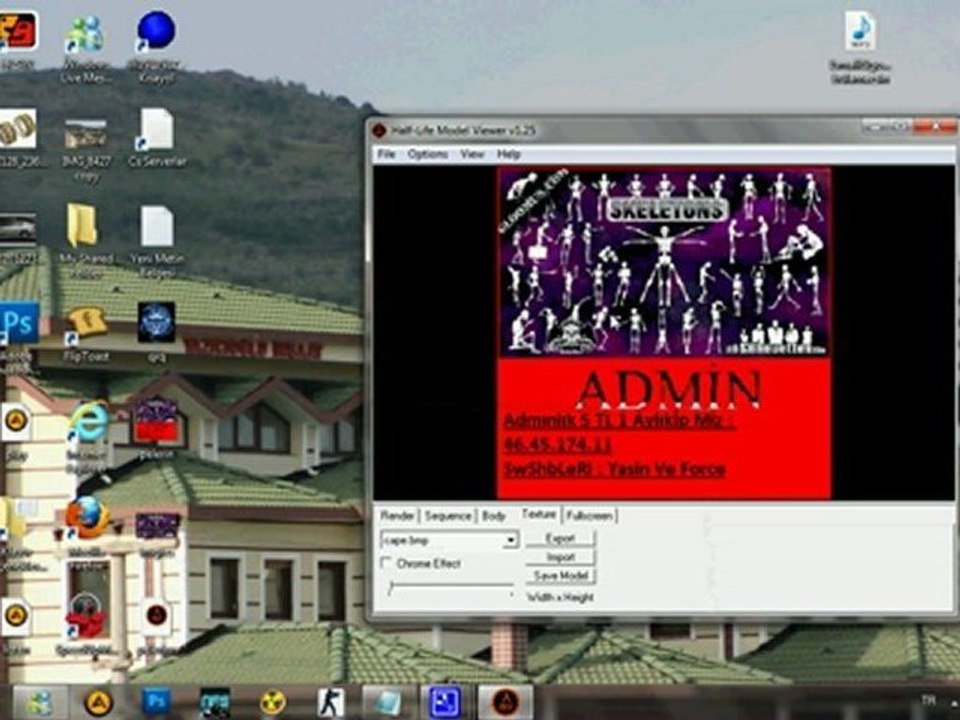Switch to the Body tab
The height and width of the screenshot is (720, 960).
[x=493, y=516]
